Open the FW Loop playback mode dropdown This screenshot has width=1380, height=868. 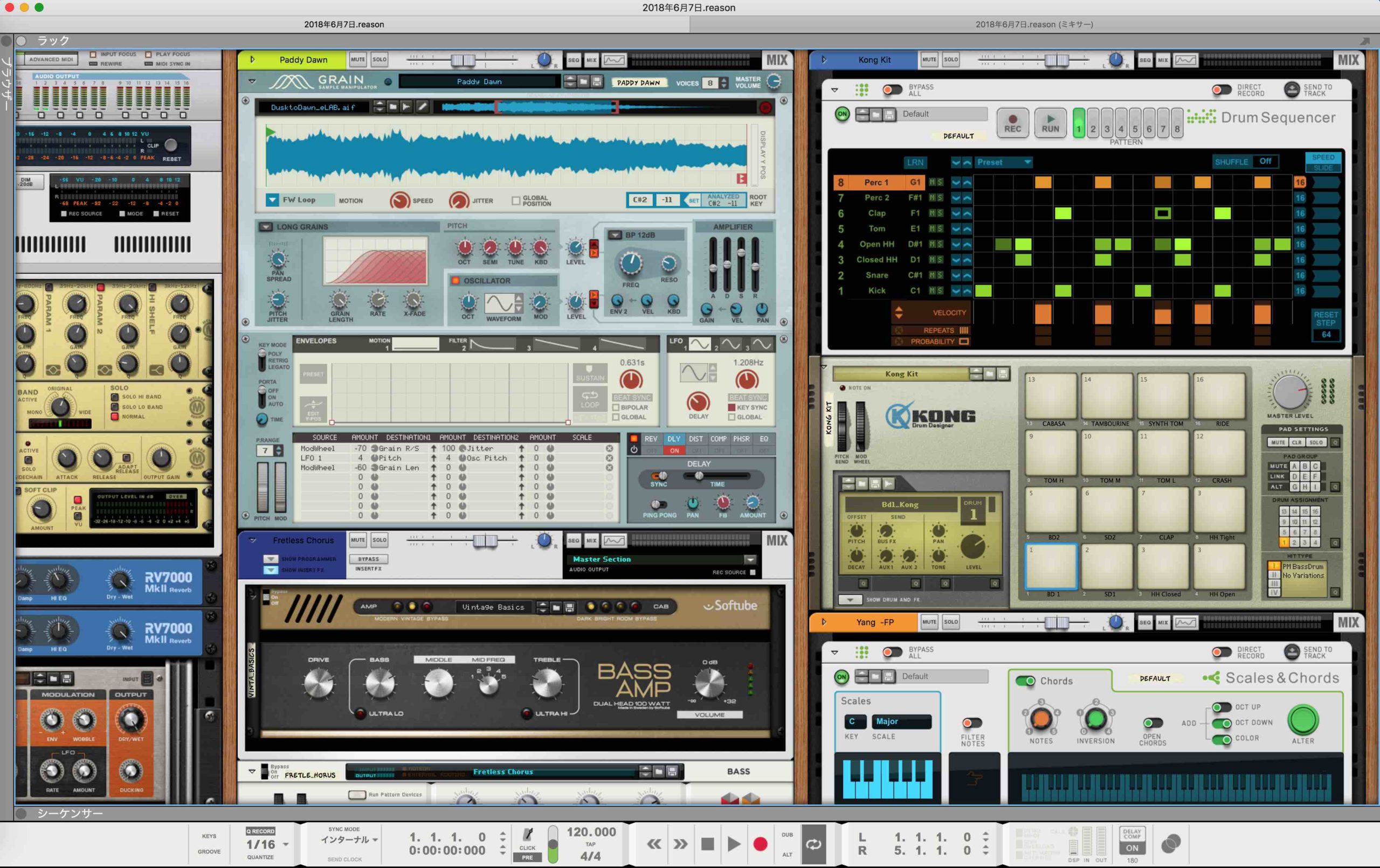[x=273, y=200]
